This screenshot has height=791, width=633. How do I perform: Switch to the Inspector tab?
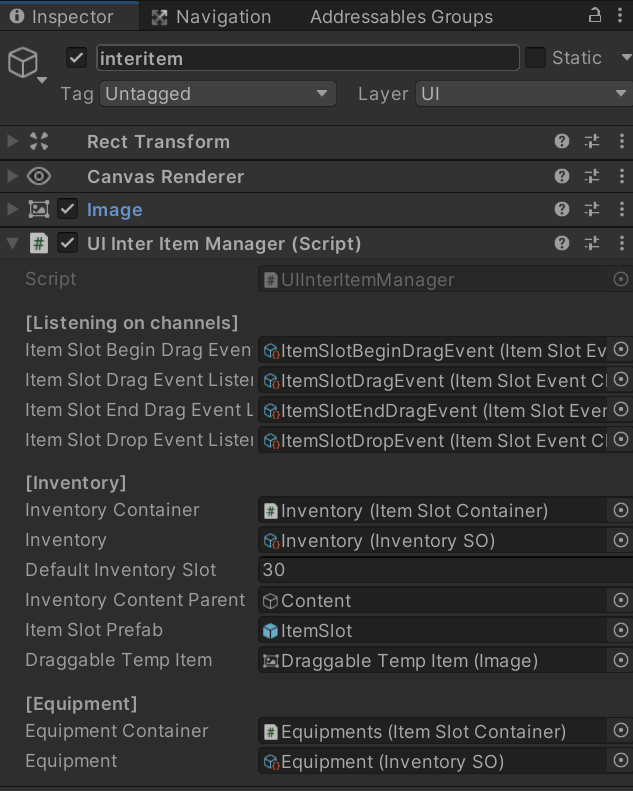(69, 17)
